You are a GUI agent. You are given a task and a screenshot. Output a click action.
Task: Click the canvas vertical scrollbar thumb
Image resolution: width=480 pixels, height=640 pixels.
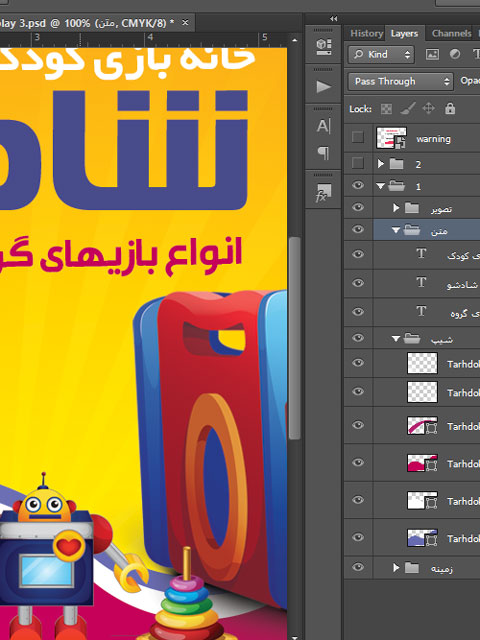295,338
